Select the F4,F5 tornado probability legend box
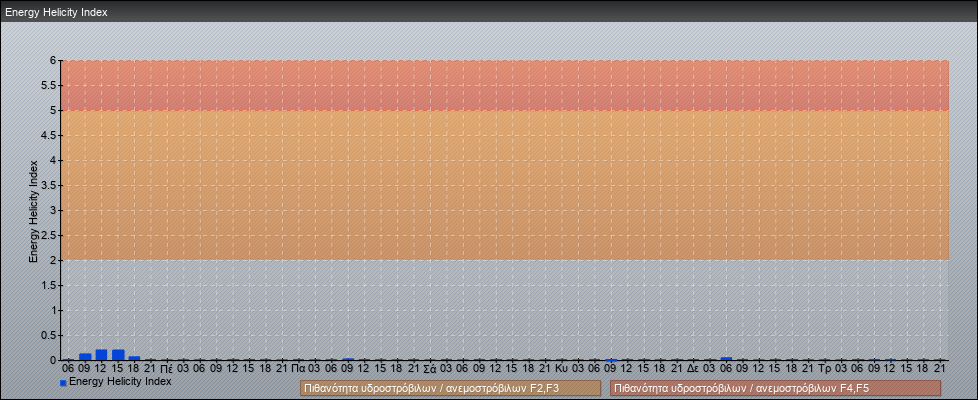 pyautogui.click(x=774, y=388)
